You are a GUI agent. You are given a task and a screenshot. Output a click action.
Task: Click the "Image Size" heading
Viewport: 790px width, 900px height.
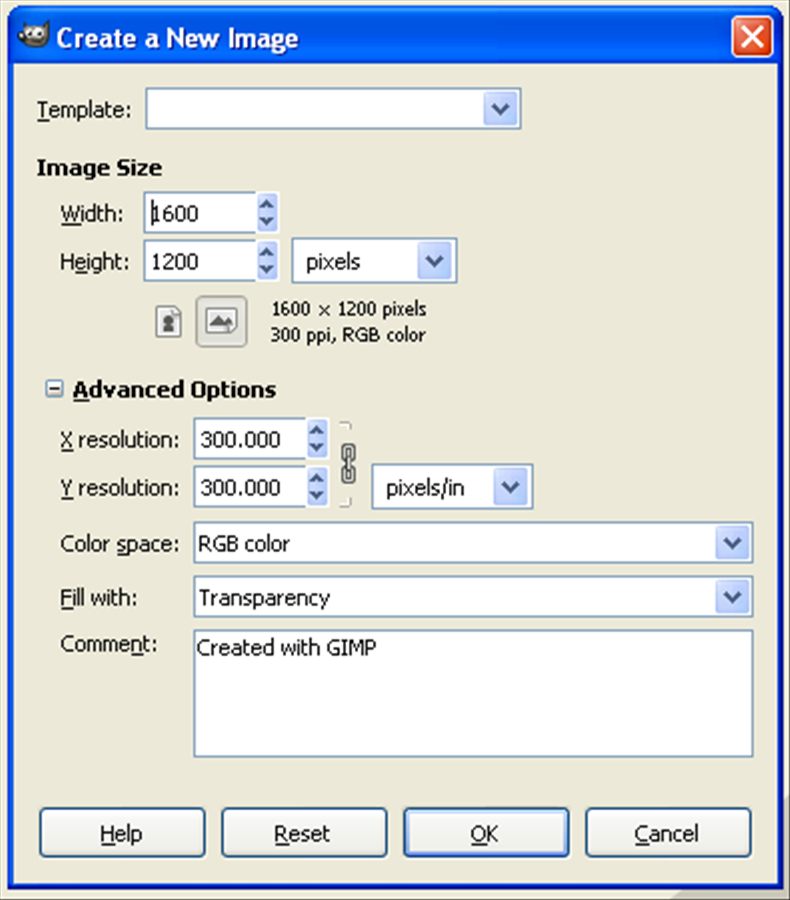click(x=99, y=168)
